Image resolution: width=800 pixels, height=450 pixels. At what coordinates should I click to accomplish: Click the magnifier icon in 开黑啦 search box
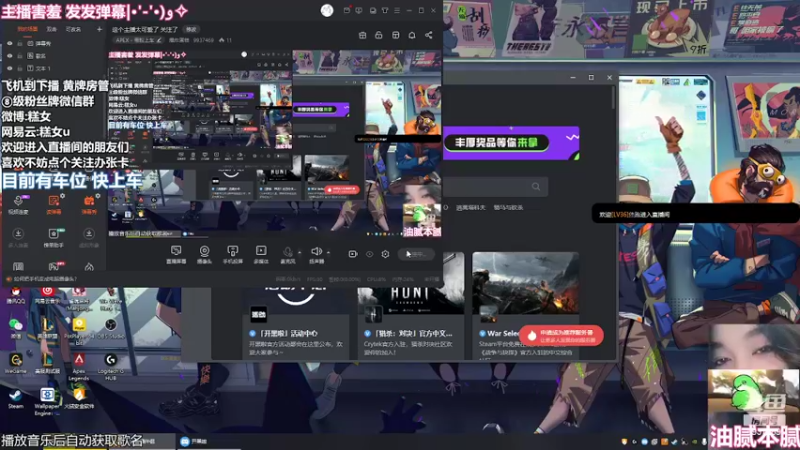pos(536,186)
